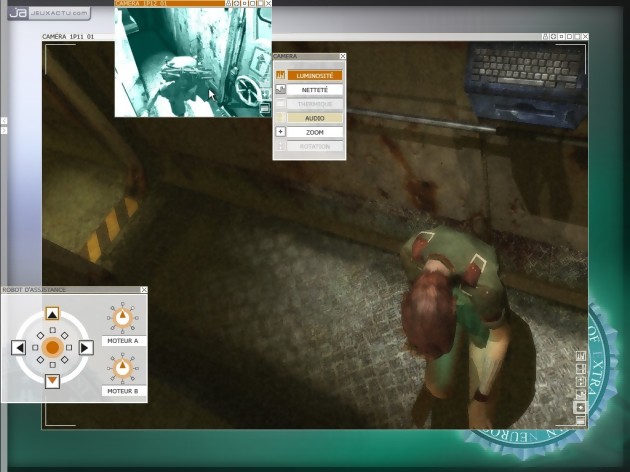This screenshot has height=472, width=630.
Task: Click large-square icon in Camera 1P12 01 title bar
Action: click(x=253, y=3)
